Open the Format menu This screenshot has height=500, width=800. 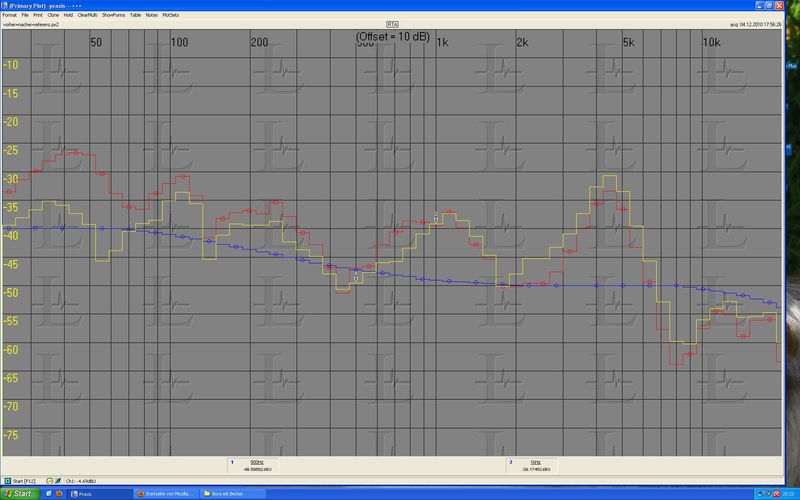point(9,15)
